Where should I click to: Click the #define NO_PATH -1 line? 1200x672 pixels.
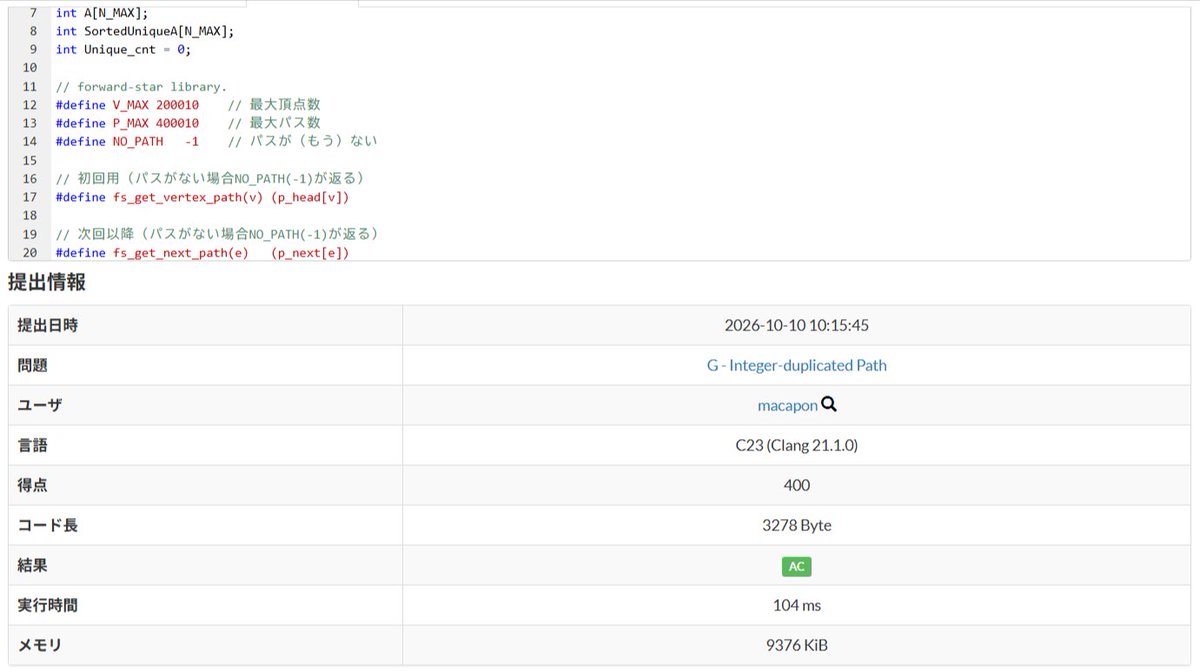coord(217,141)
